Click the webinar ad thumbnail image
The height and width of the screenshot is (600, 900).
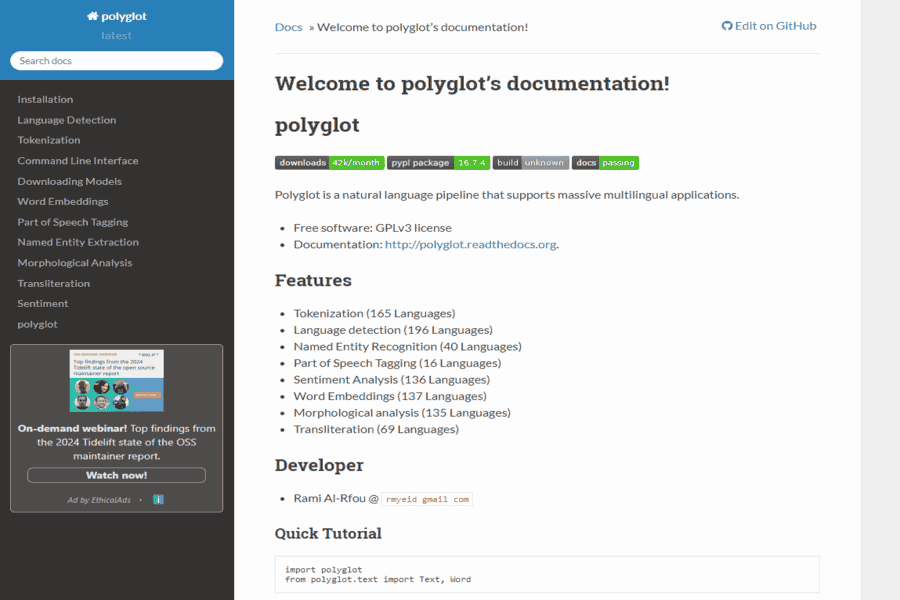point(117,381)
